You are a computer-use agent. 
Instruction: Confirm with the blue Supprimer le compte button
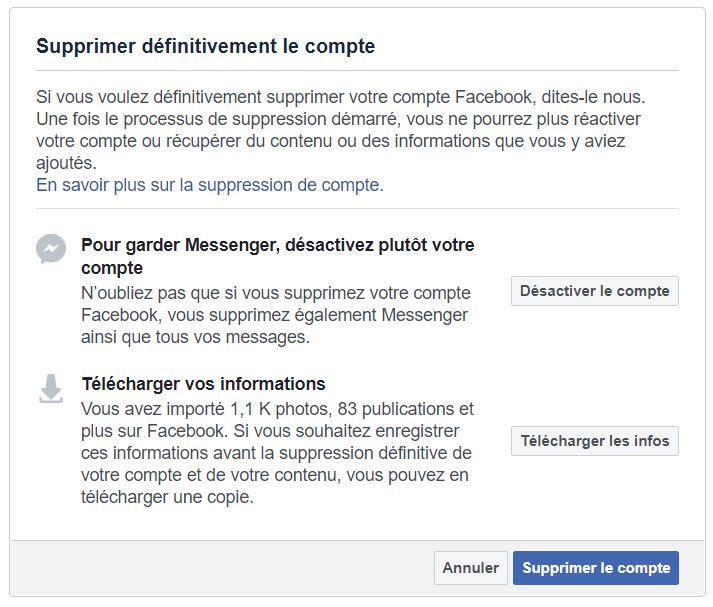(596, 568)
